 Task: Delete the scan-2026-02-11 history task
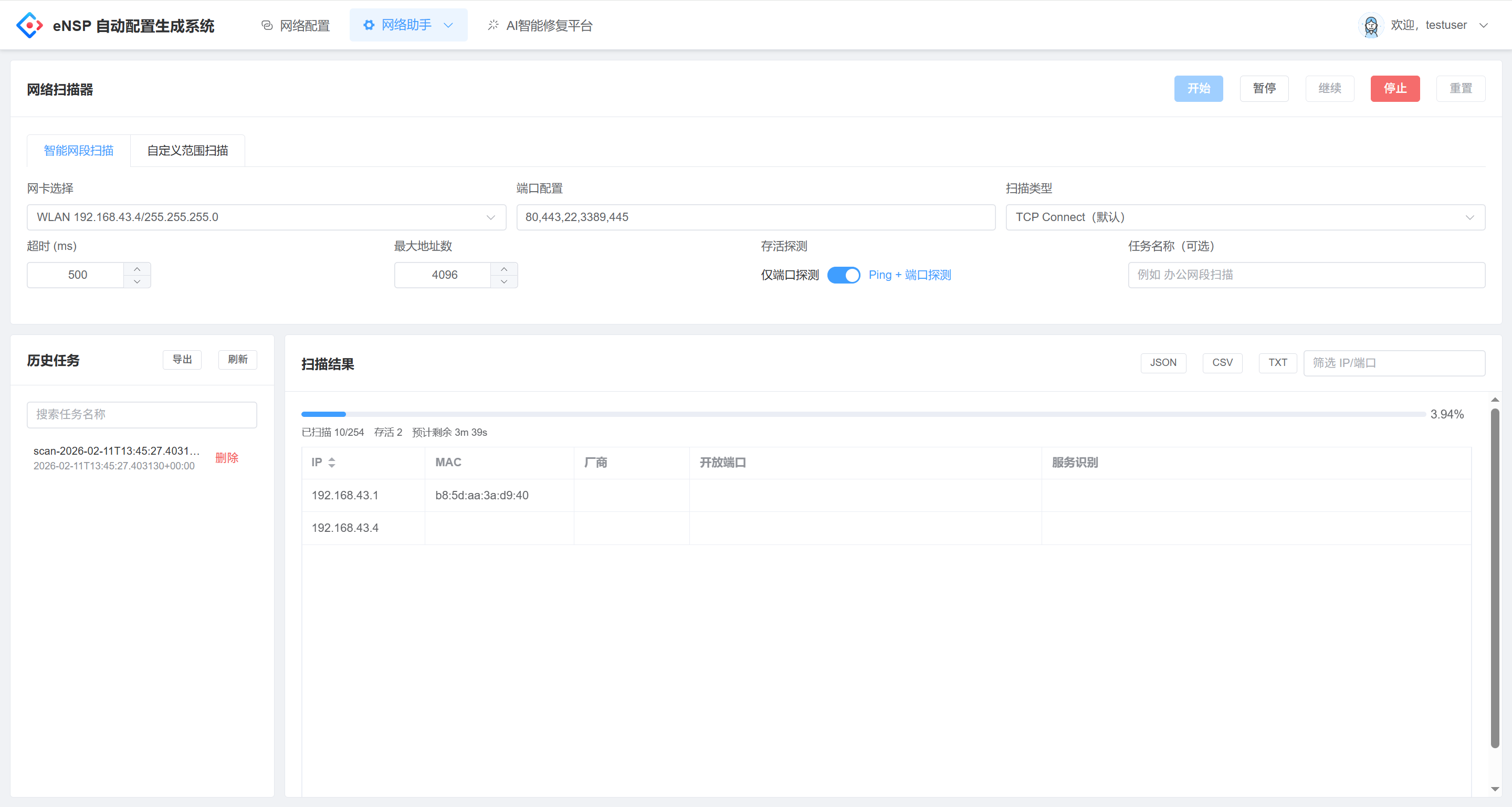227,458
